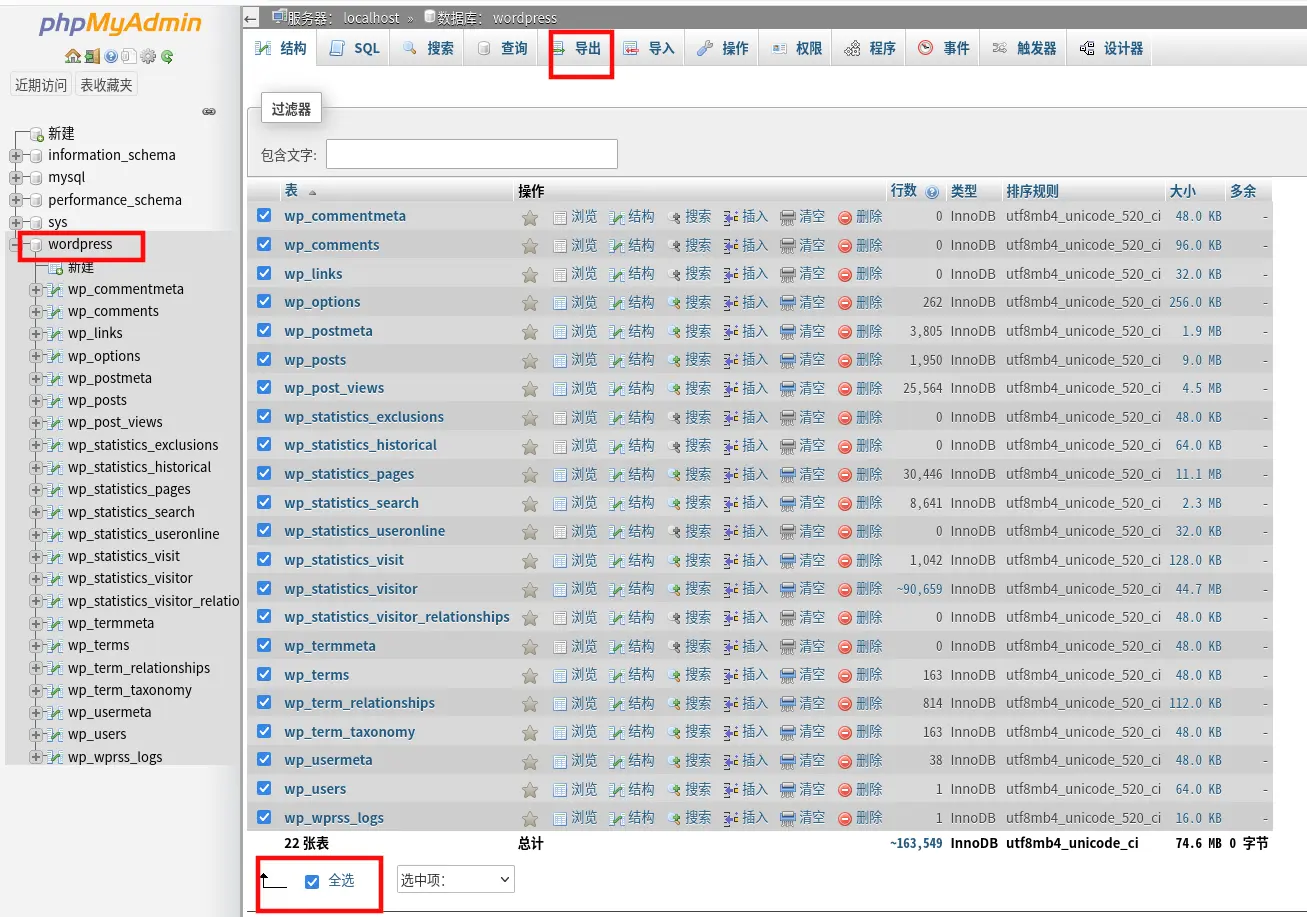Click the wp_usermeta table icon in the navigation tree
The height and width of the screenshot is (917, 1307).
(55, 712)
